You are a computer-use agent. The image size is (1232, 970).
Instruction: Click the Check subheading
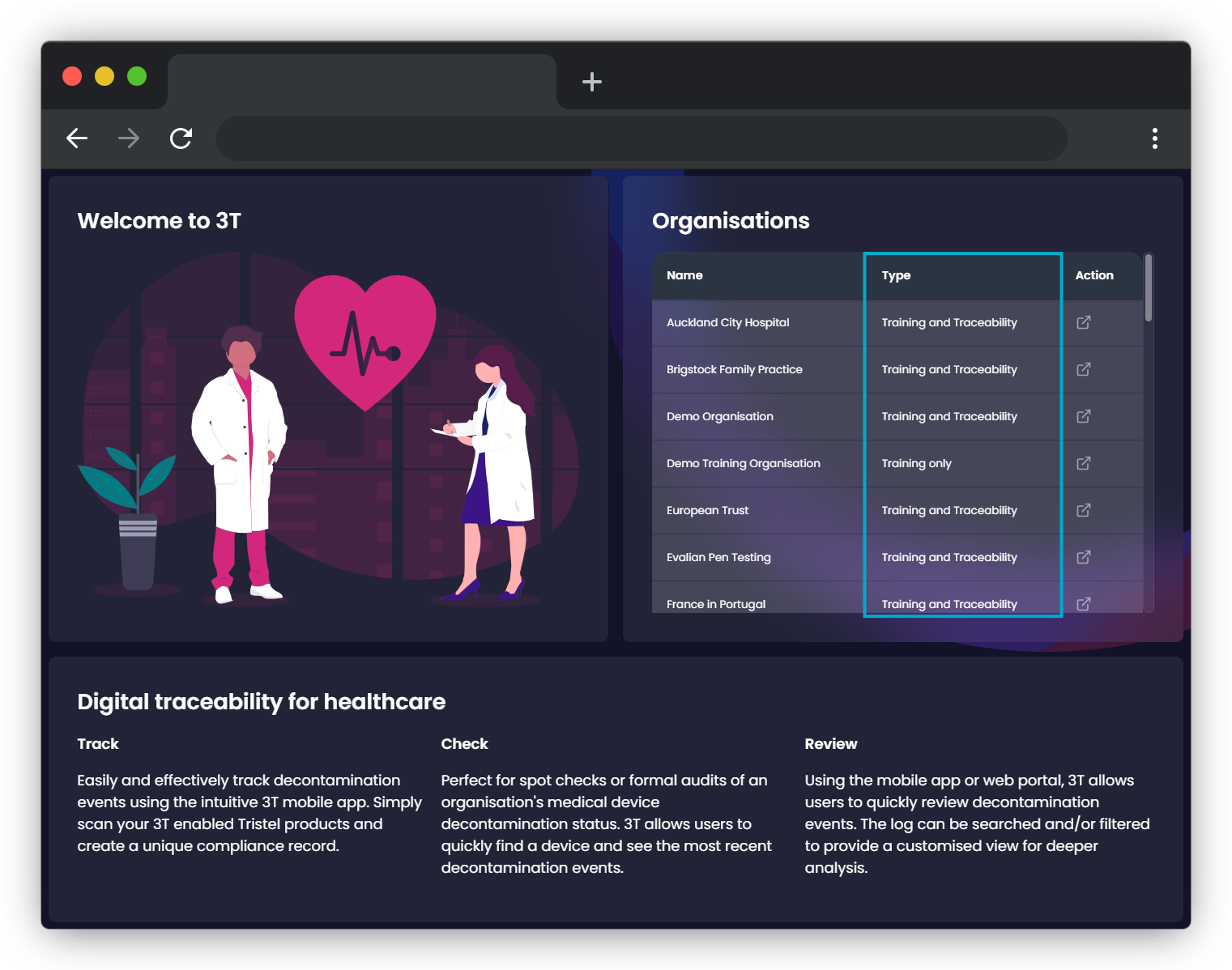click(464, 744)
